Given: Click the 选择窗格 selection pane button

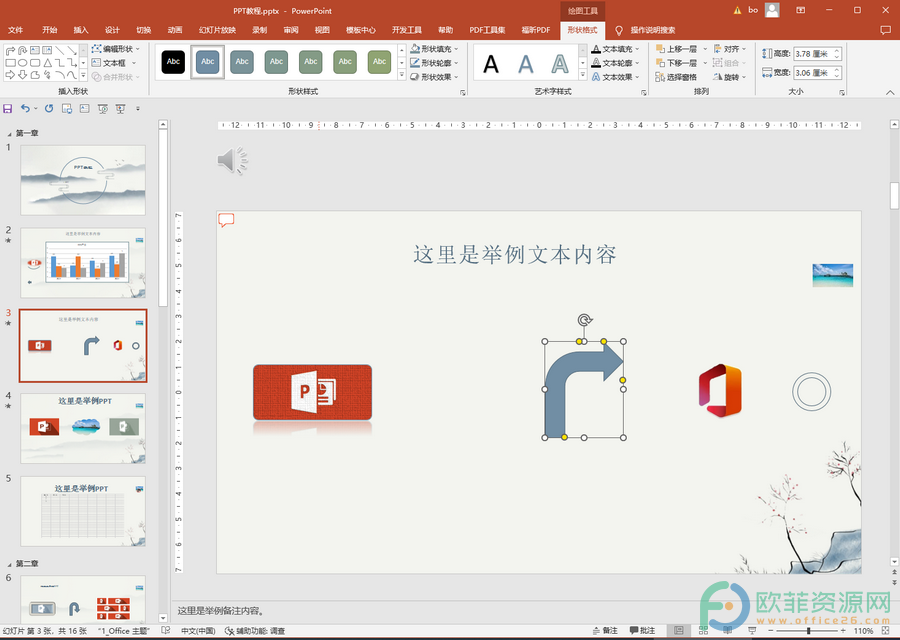Looking at the screenshot, I should pos(676,76).
